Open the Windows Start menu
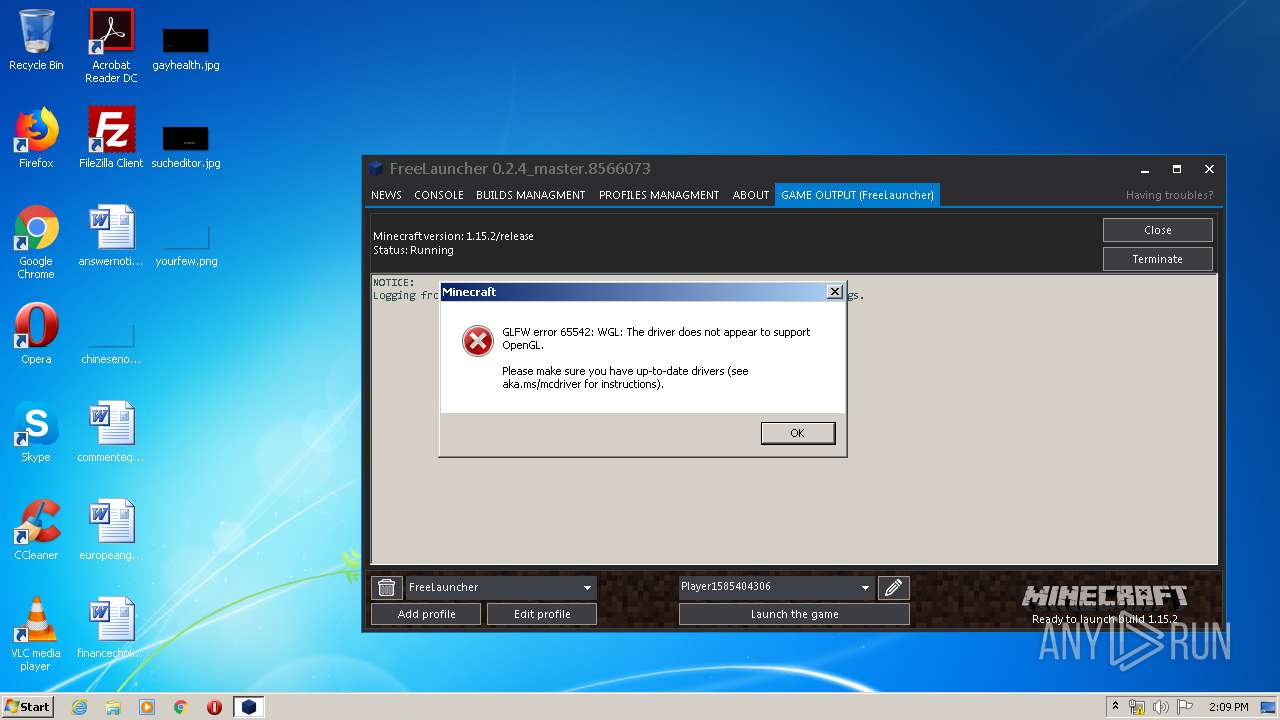The width and height of the screenshot is (1280, 720). pyautogui.click(x=28, y=707)
